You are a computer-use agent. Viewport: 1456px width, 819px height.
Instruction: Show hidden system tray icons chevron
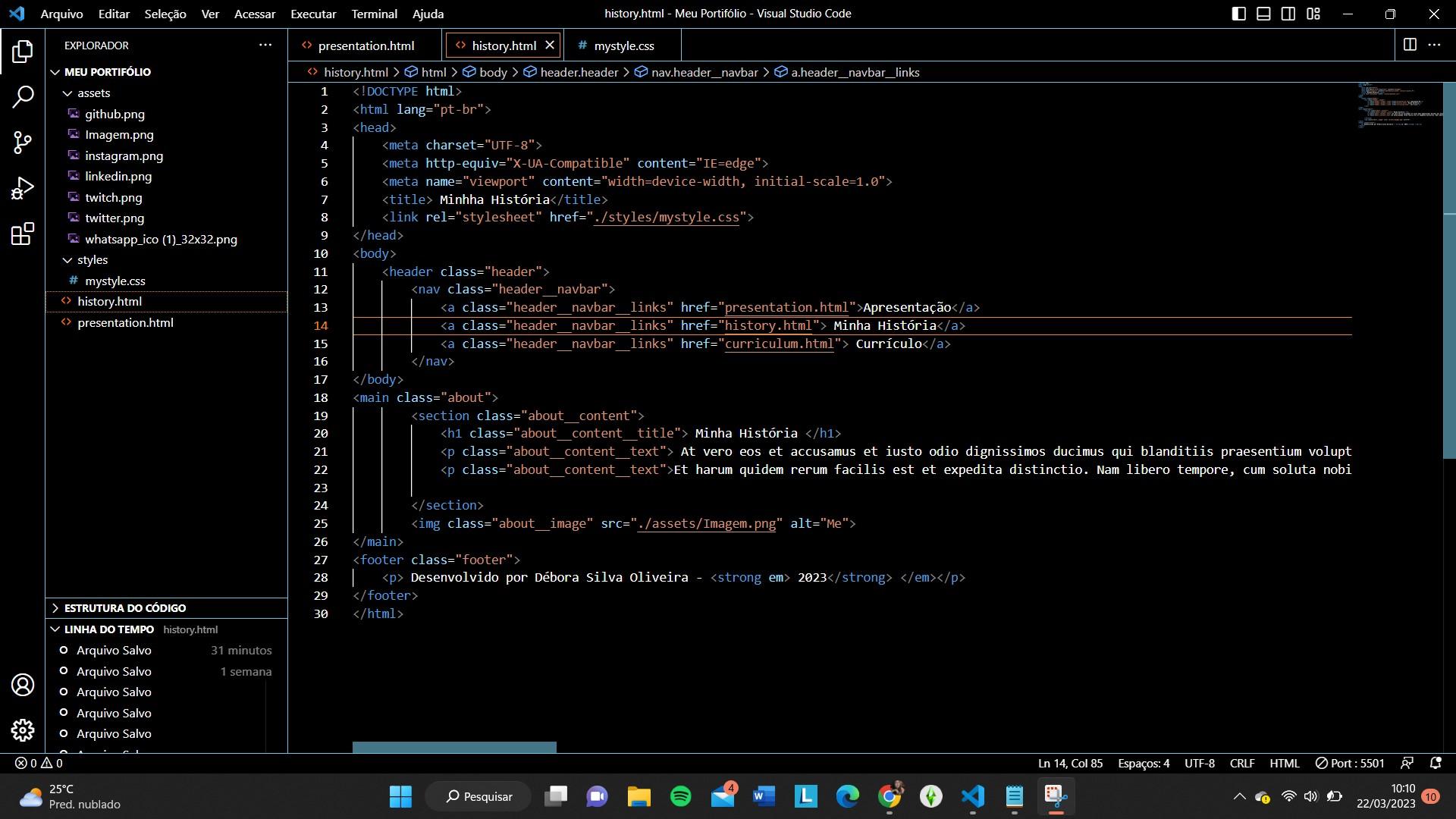[1239, 796]
